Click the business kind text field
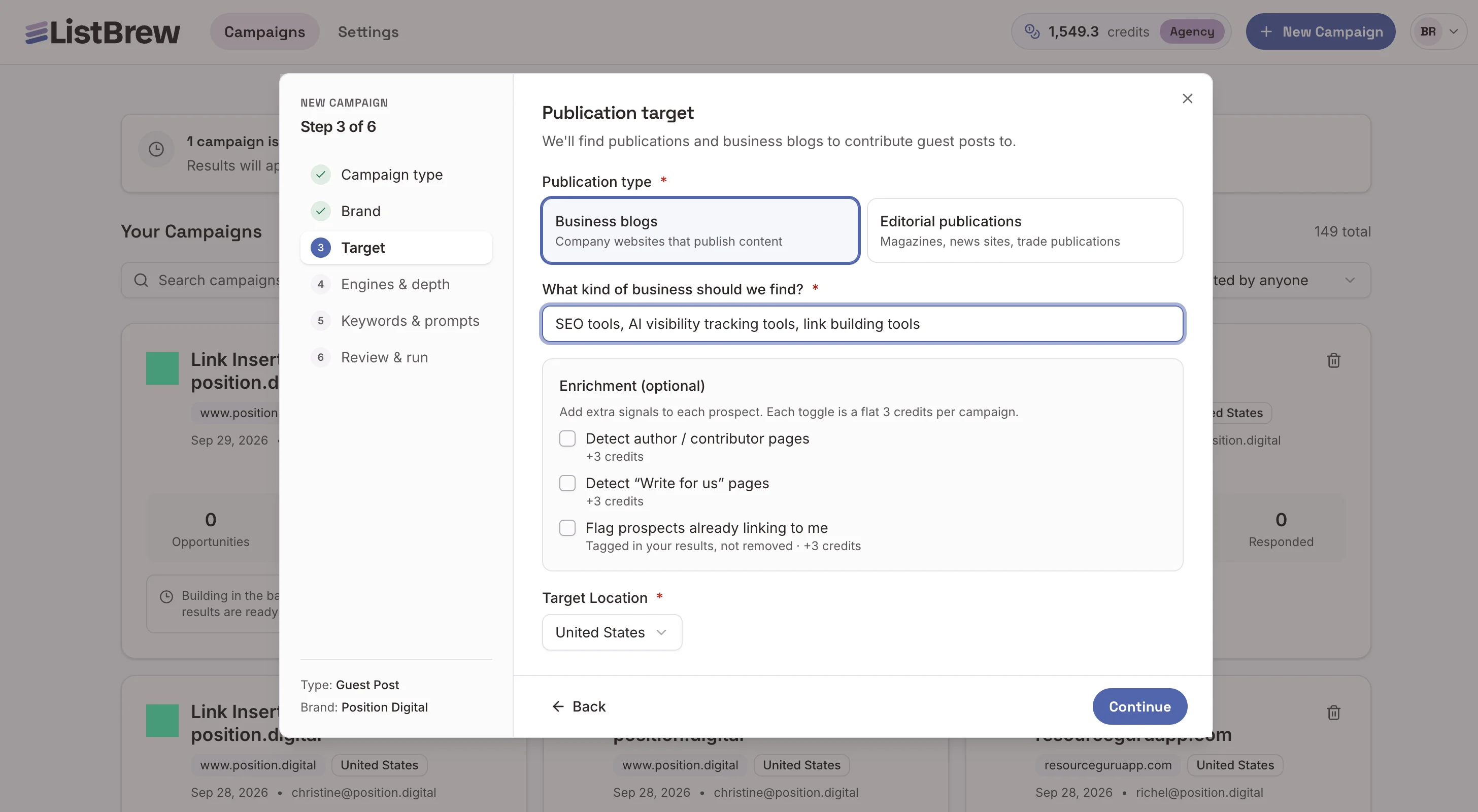Screen dimensions: 1478x812 pyautogui.click(x=862, y=324)
